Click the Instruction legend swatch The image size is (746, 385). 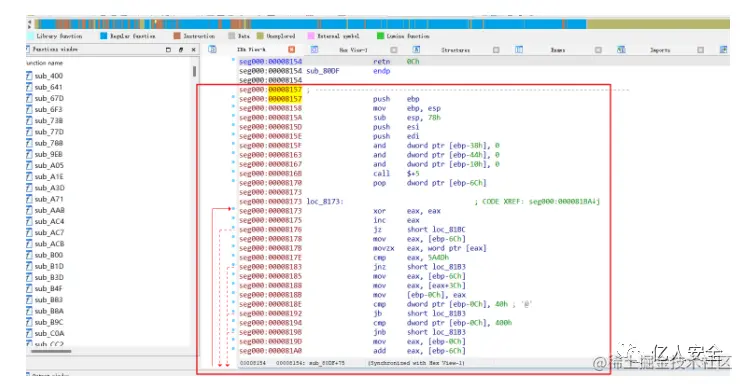click(x=177, y=36)
